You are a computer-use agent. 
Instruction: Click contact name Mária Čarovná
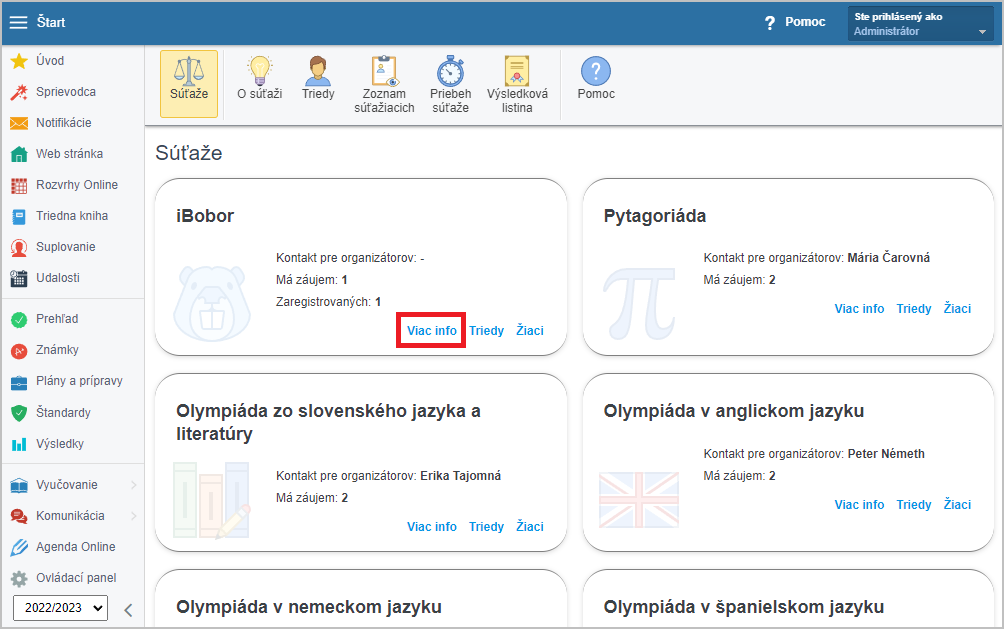point(889,257)
